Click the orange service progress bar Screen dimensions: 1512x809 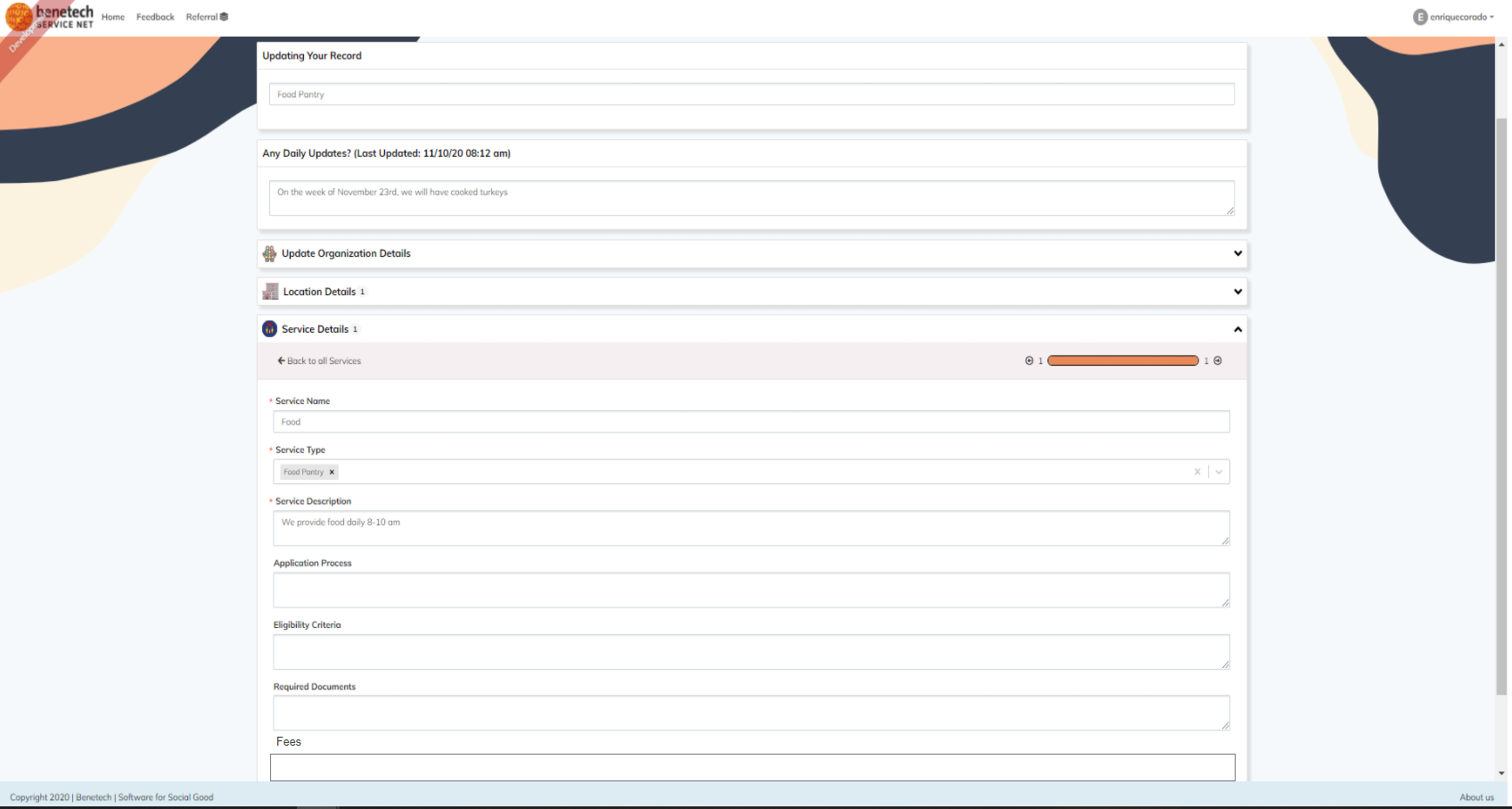point(1123,361)
